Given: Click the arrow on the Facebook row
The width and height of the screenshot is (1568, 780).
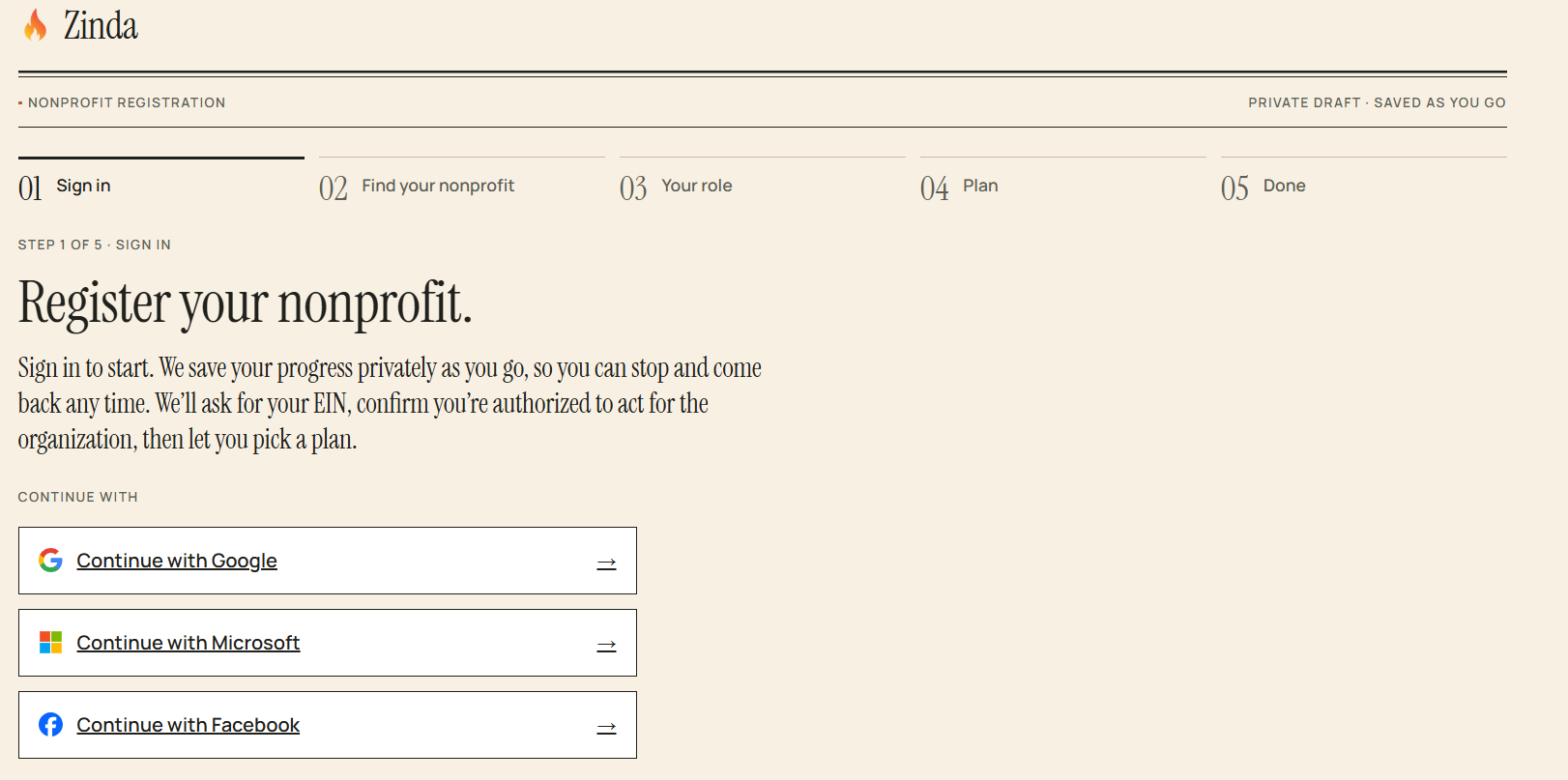Looking at the screenshot, I should [x=606, y=728].
